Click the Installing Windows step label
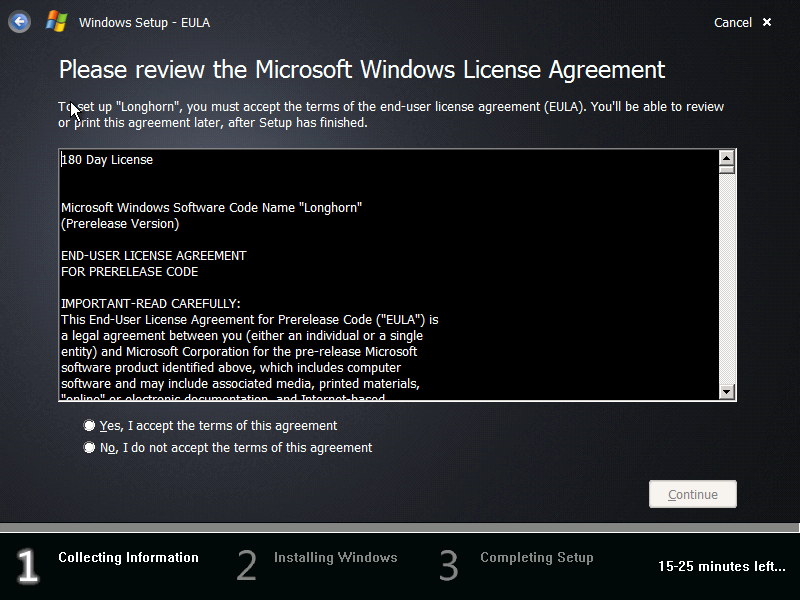800x600 pixels. click(x=335, y=558)
